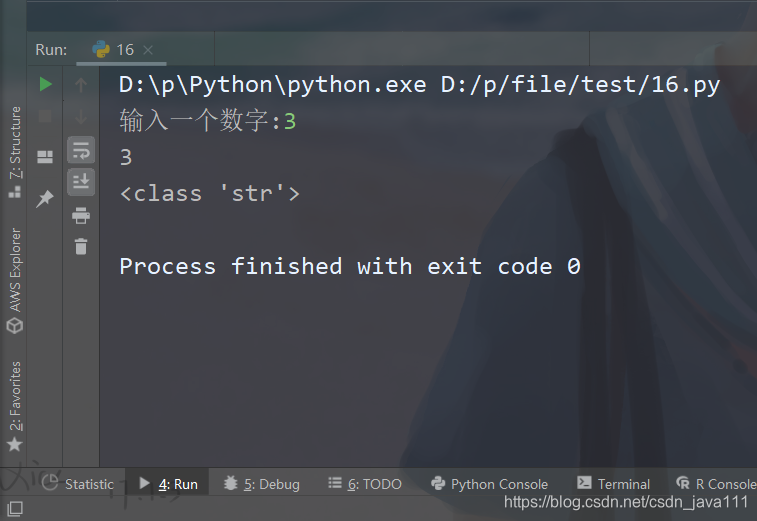Screen dimensions: 757x521
Task: Select the 16 run configuration tab
Action: 121,49
